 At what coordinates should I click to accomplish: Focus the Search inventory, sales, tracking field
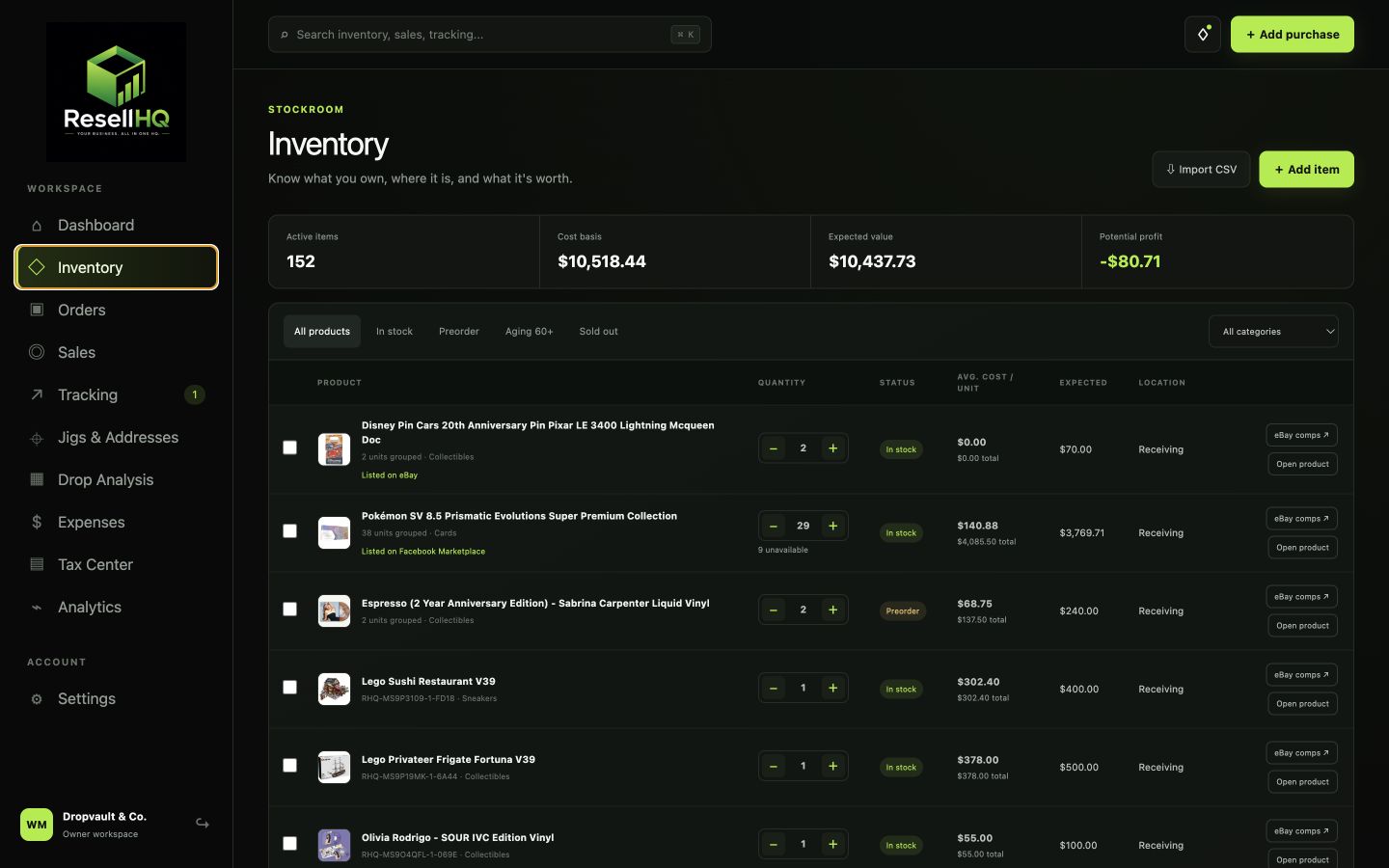(490, 35)
